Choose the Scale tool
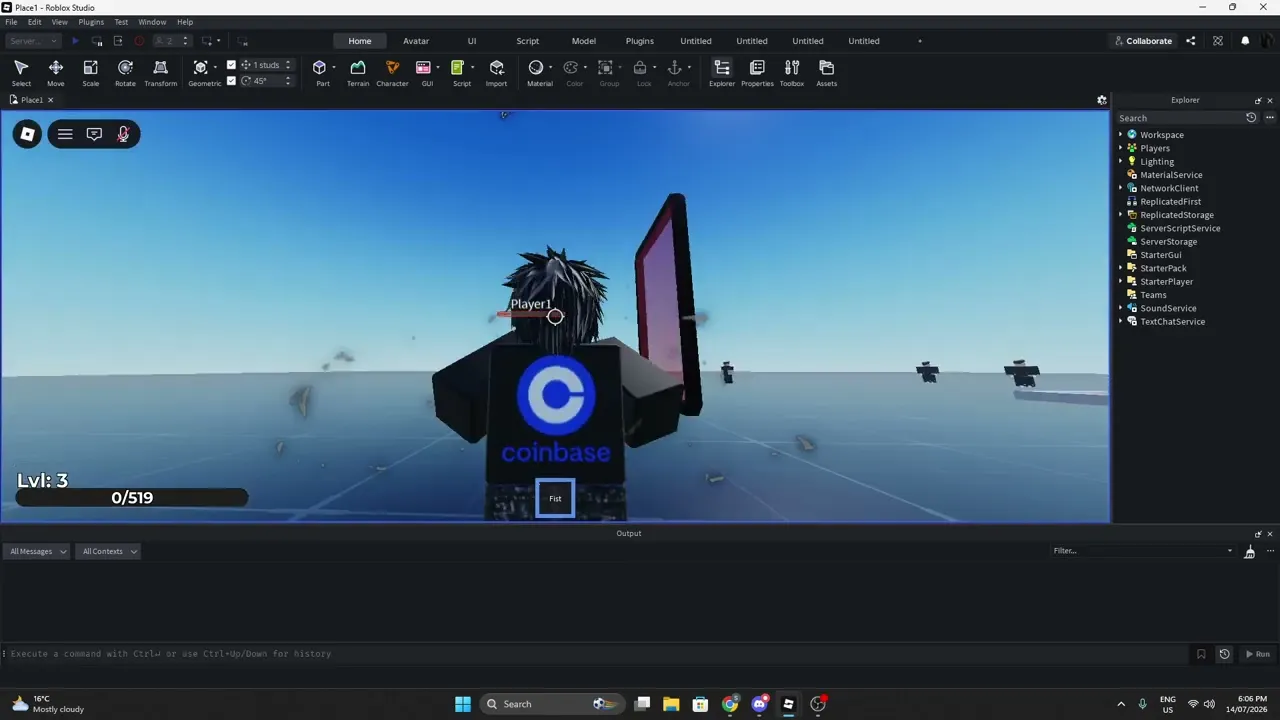The image size is (1280, 720). click(x=90, y=72)
